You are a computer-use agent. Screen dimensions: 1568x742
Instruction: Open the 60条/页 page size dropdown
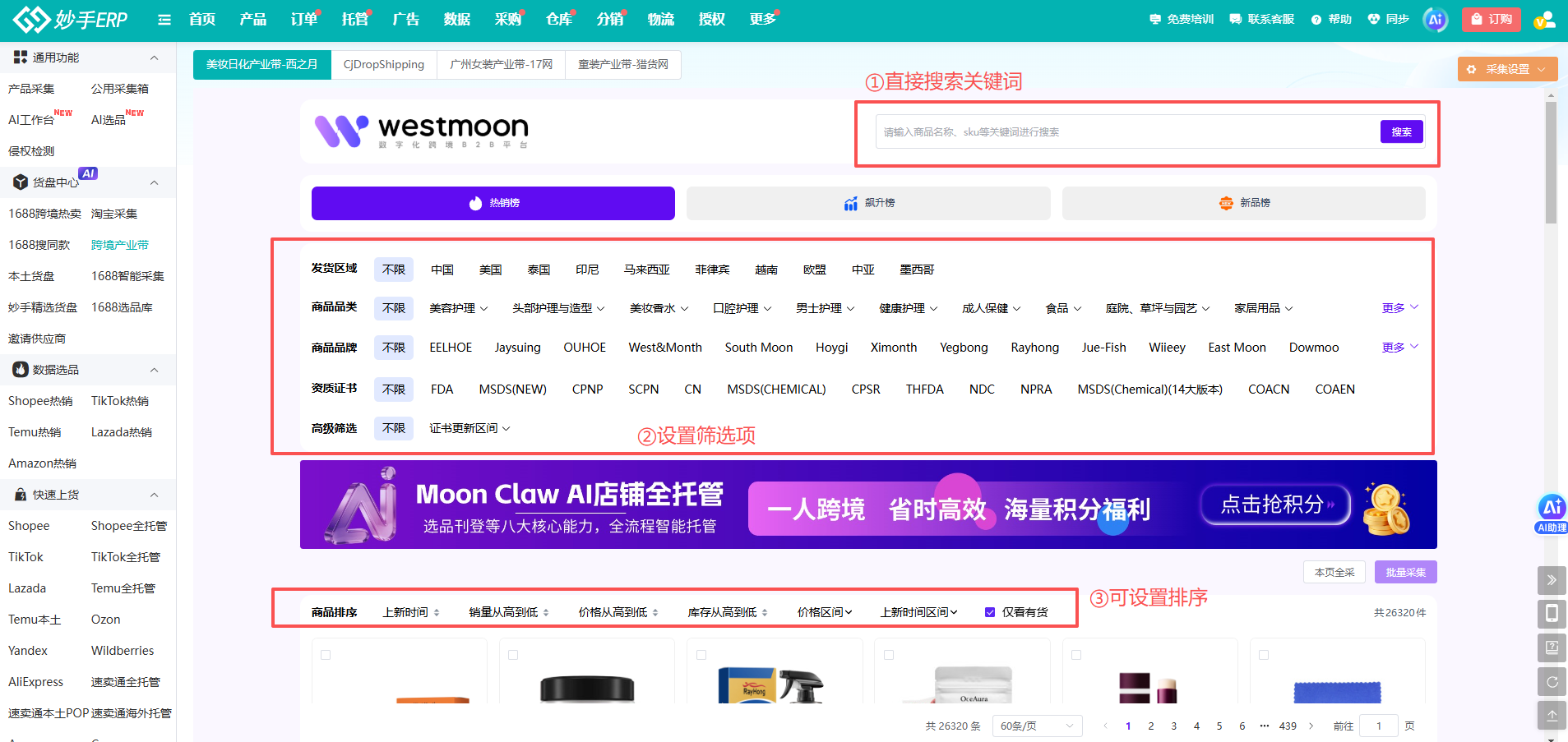point(1037,726)
